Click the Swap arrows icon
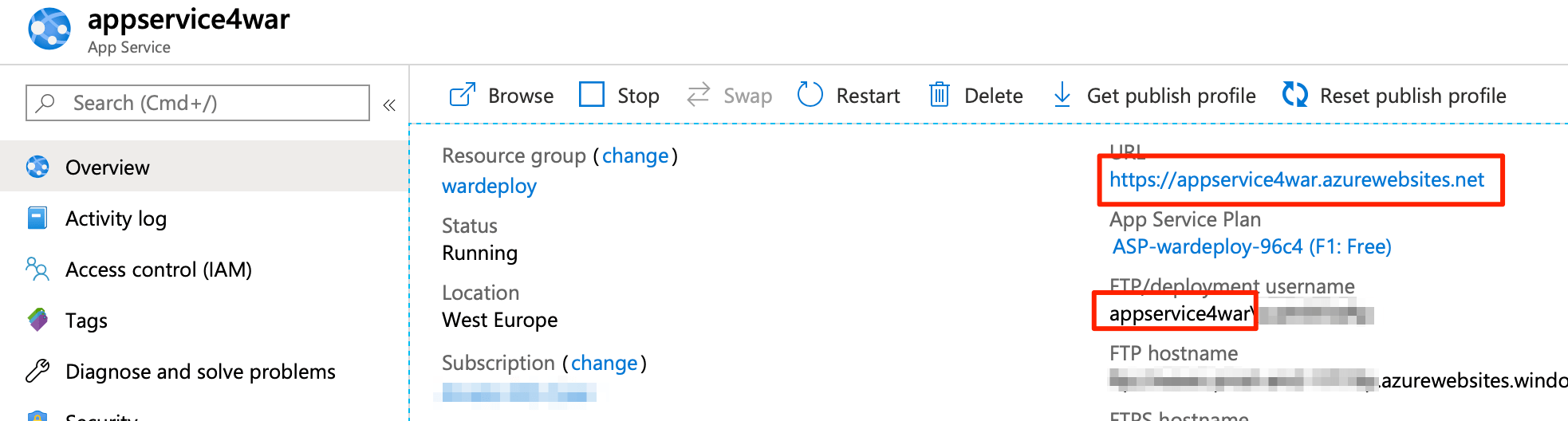 pos(699,94)
